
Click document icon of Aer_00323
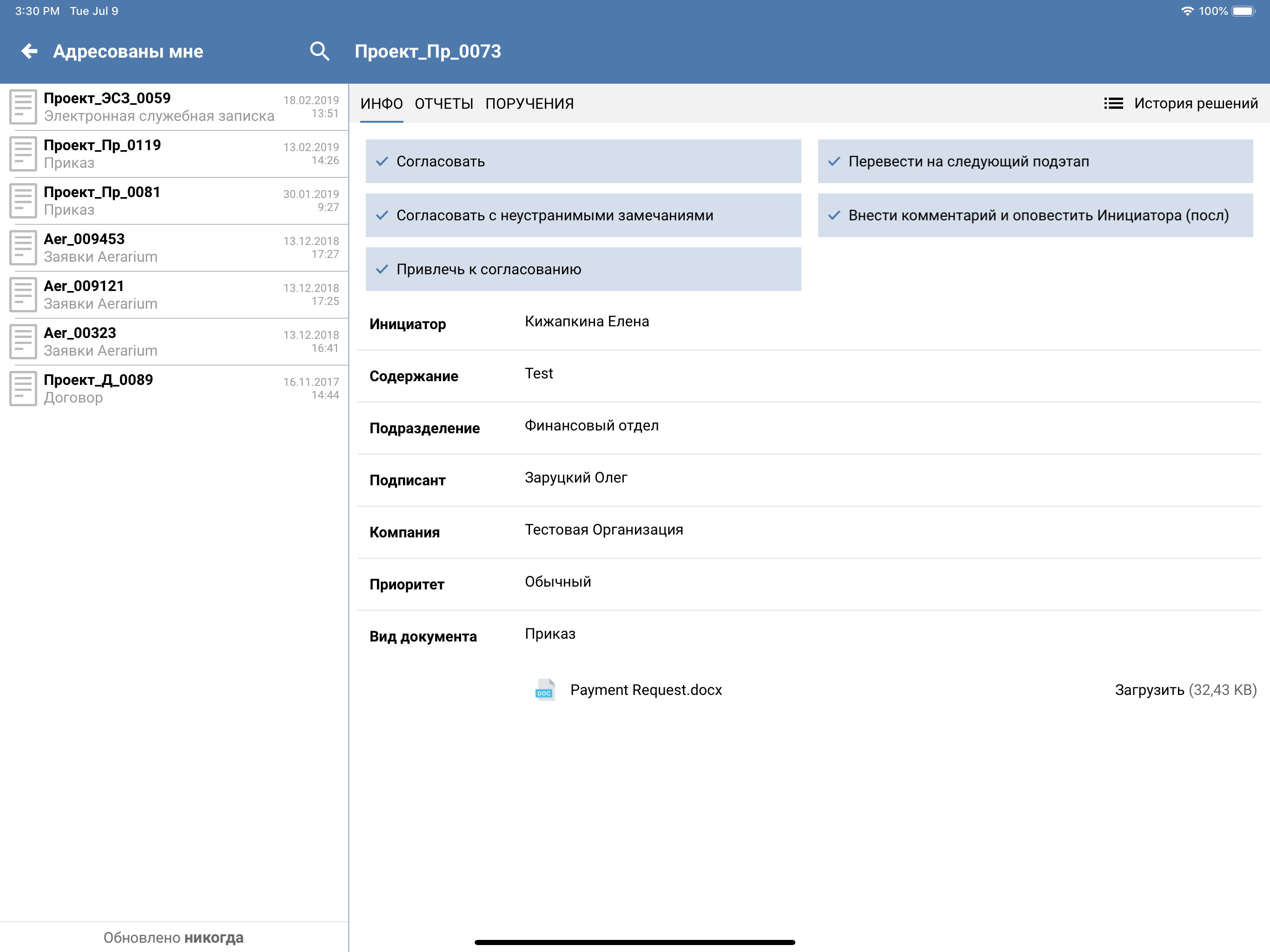[23, 342]
